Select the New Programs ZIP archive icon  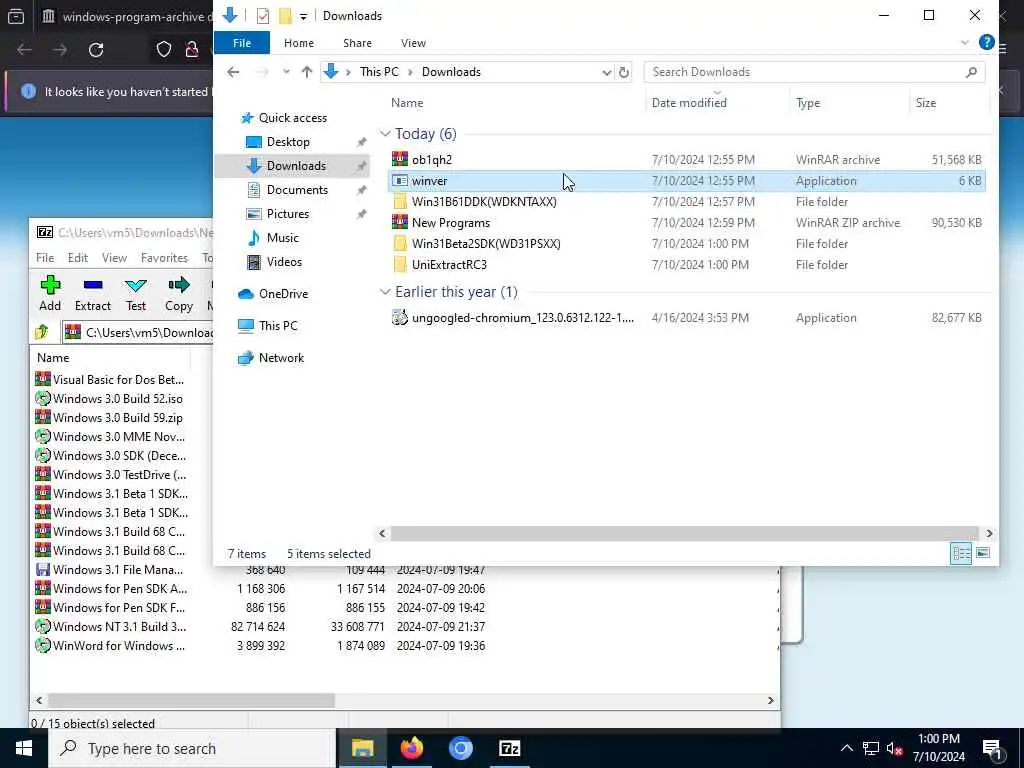(400, 222)
